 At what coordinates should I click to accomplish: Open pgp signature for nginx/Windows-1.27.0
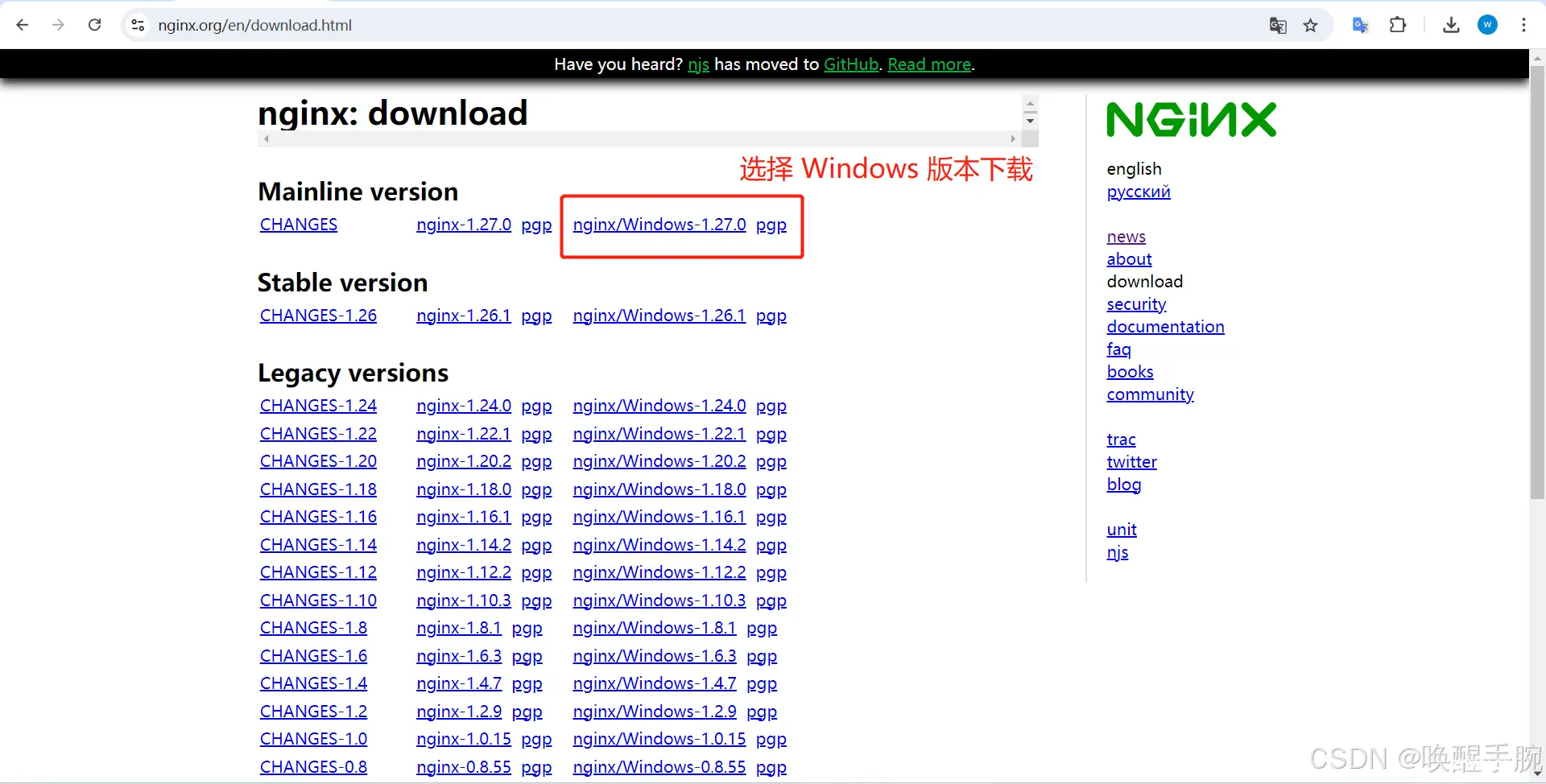(x=771, y=225)
